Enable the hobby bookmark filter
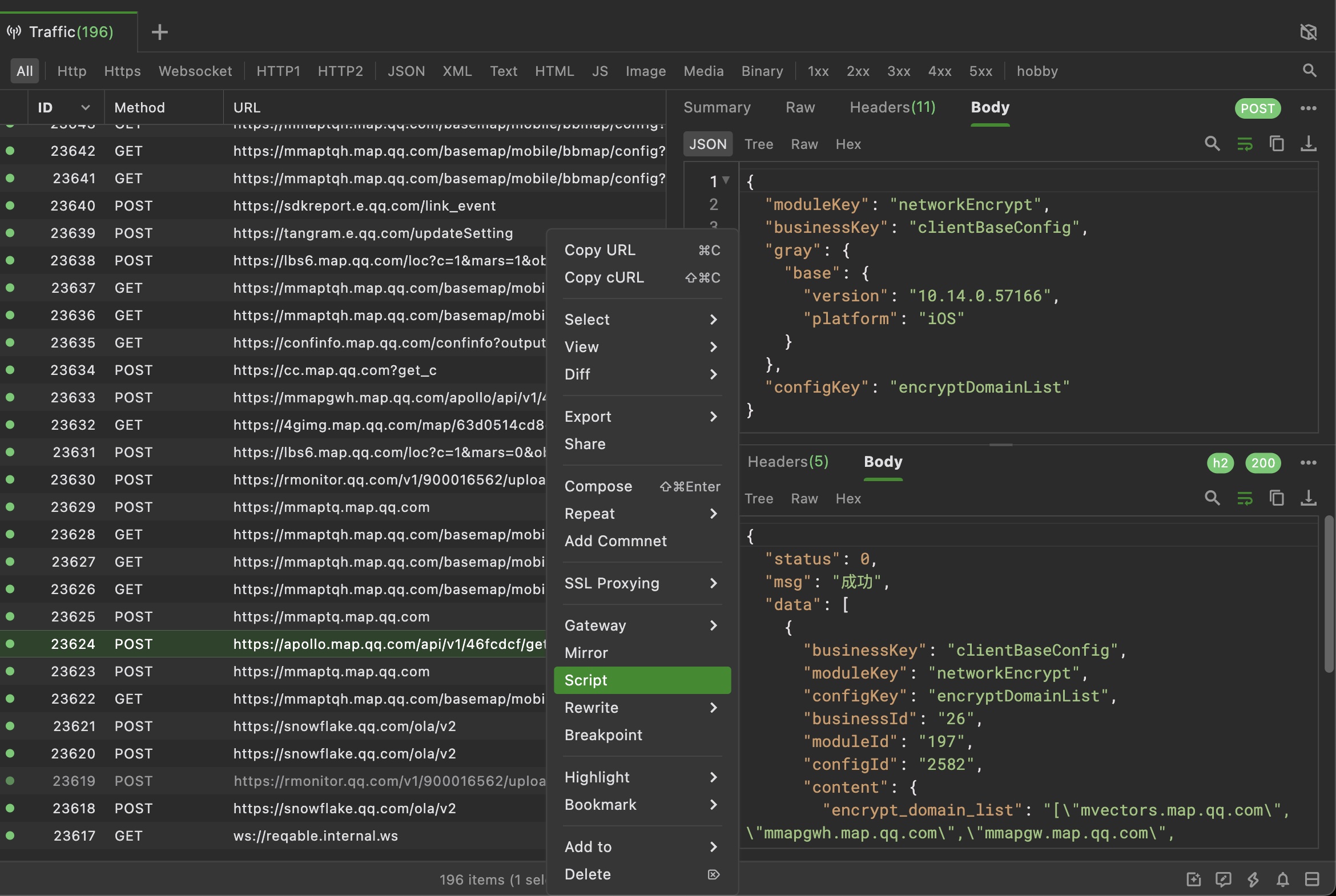This screenshot has width=1336, height=896. (1037, 71)
